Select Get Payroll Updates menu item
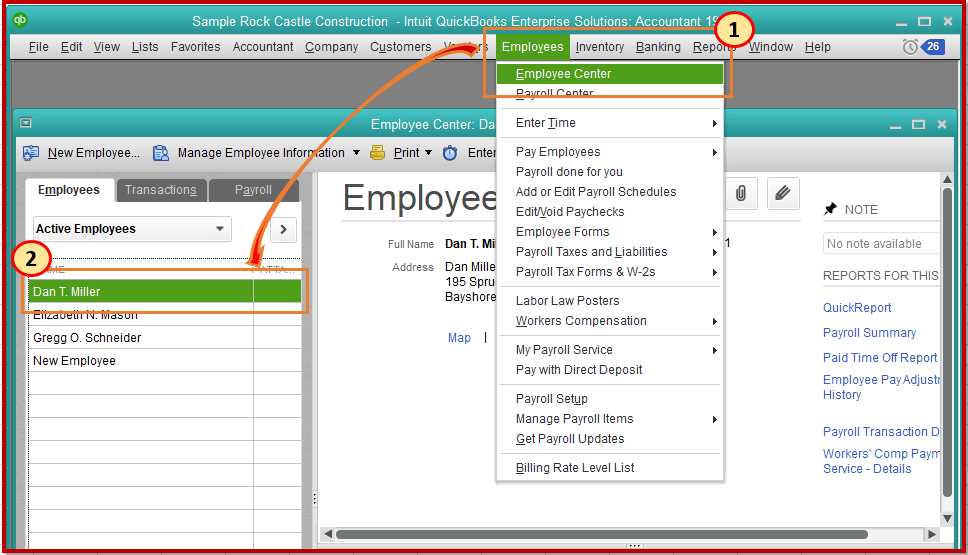 570,439
